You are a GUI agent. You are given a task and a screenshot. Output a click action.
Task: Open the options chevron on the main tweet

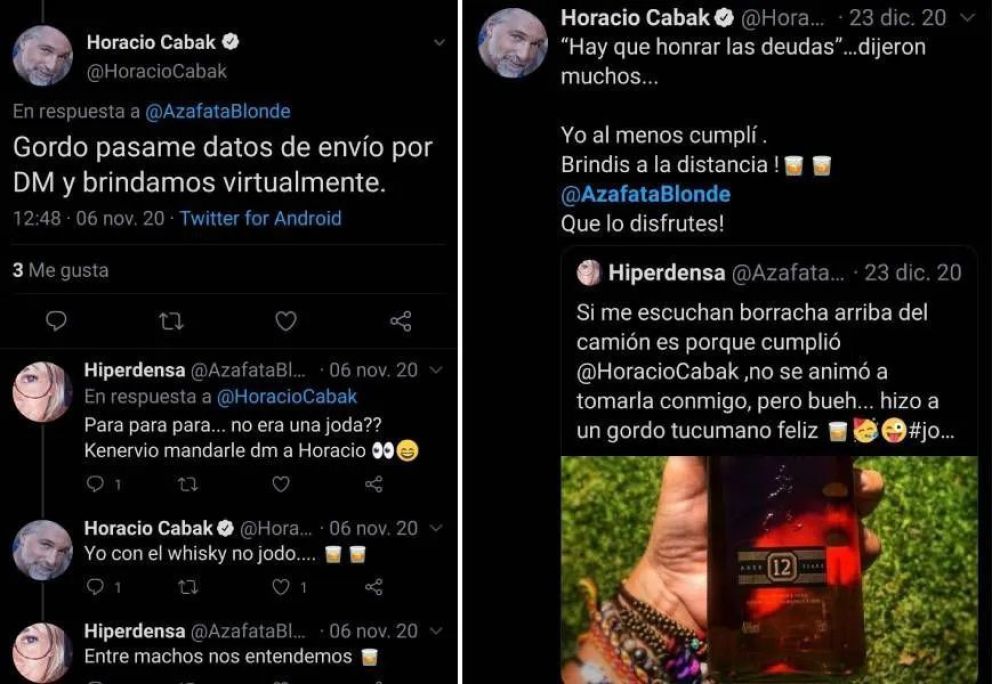[439, 42]
